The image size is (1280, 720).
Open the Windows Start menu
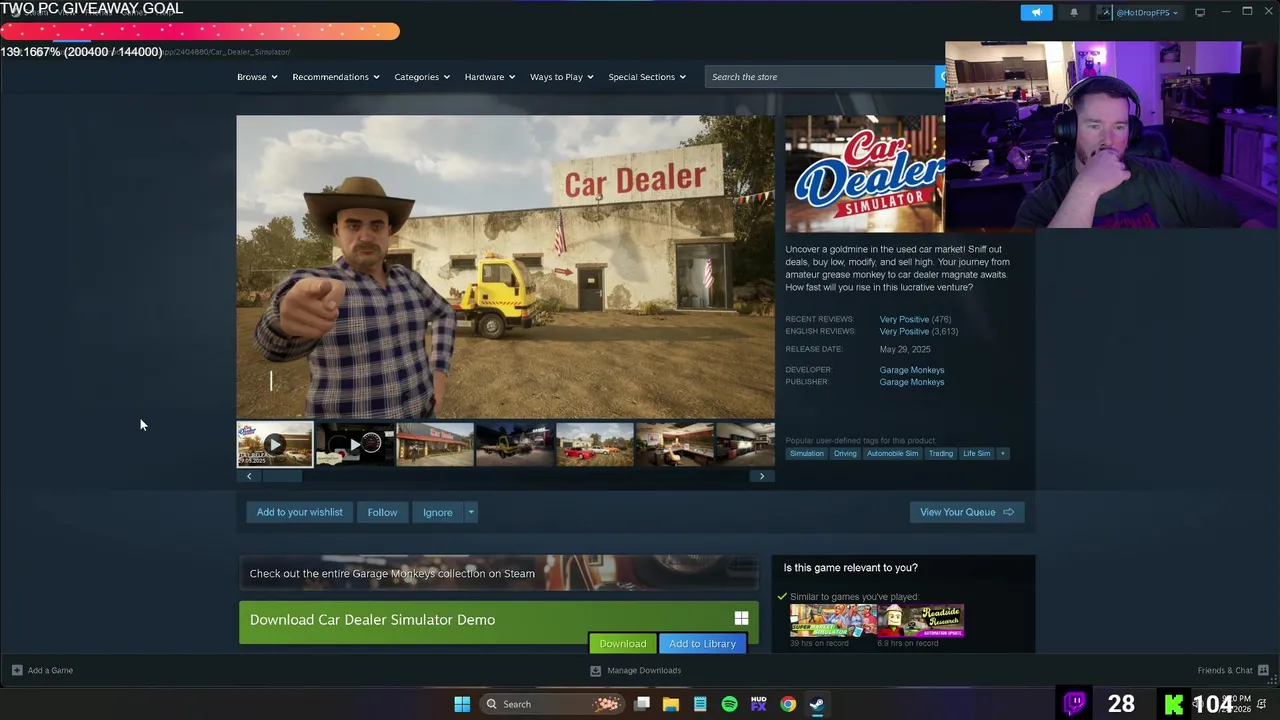[462, 704]
